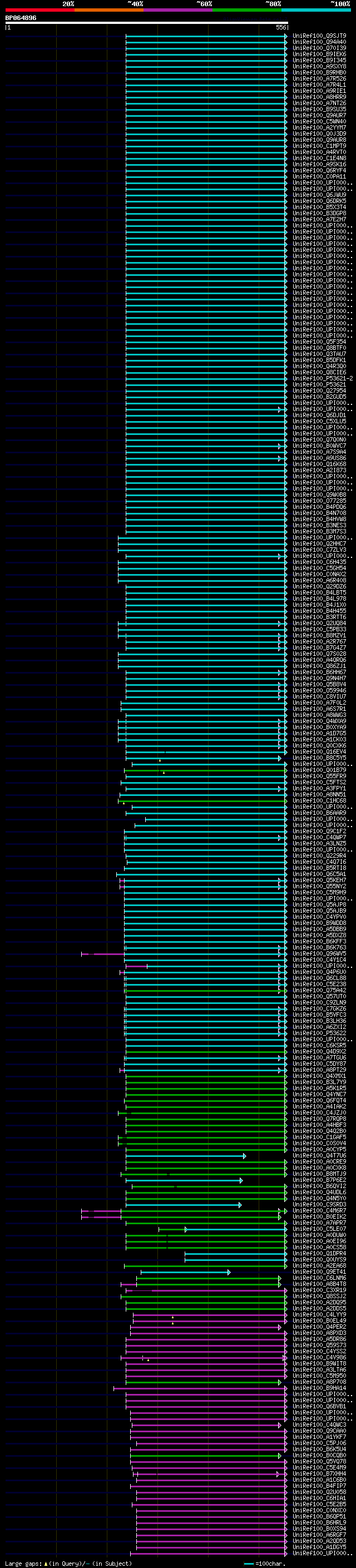The image size is (356, 1568).
Task: Select hit label UniRef100_C5WN40
Action: 319,122
